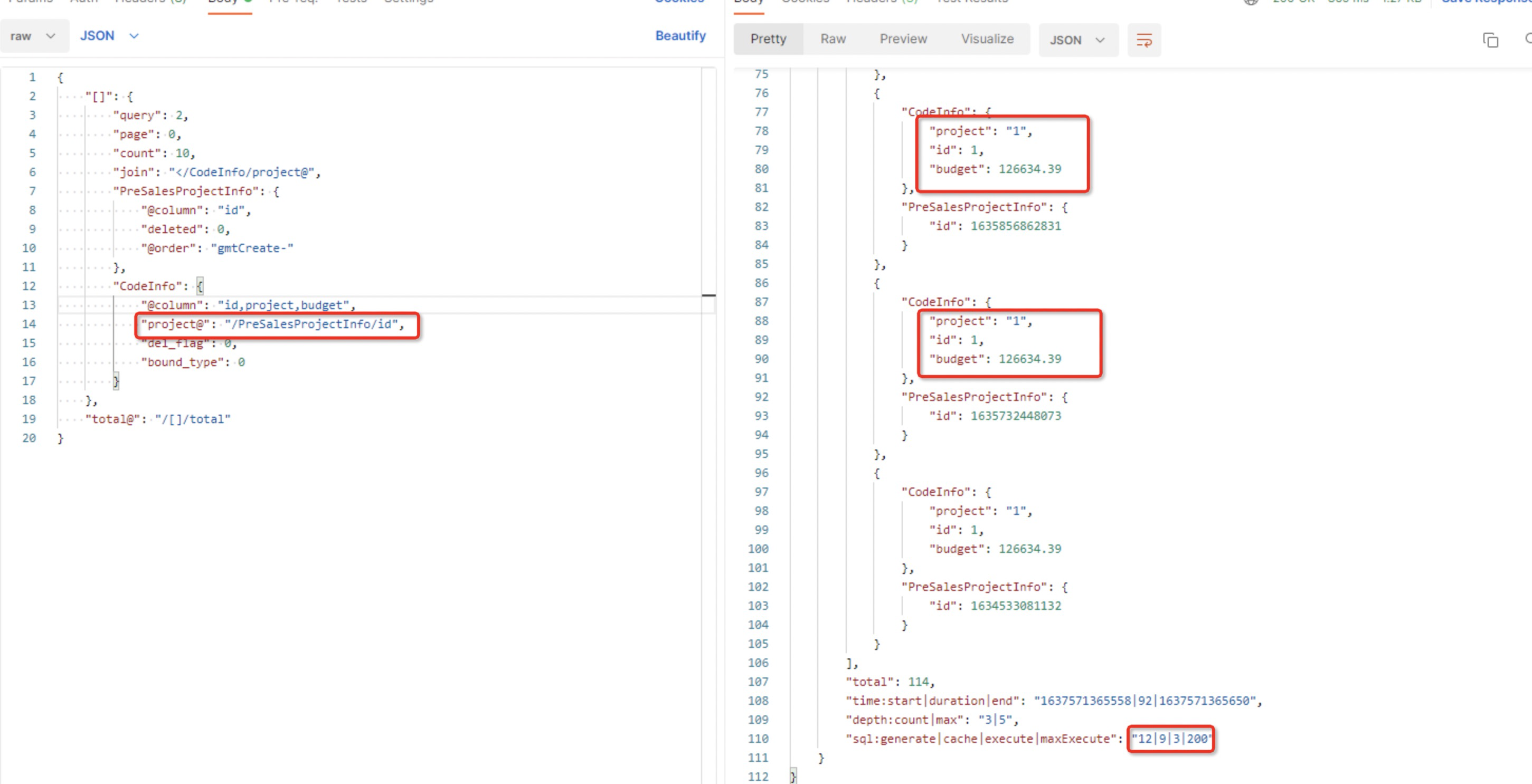Switch to the Preview response tab
1532x784 pixels.
[x=903, y=39]
